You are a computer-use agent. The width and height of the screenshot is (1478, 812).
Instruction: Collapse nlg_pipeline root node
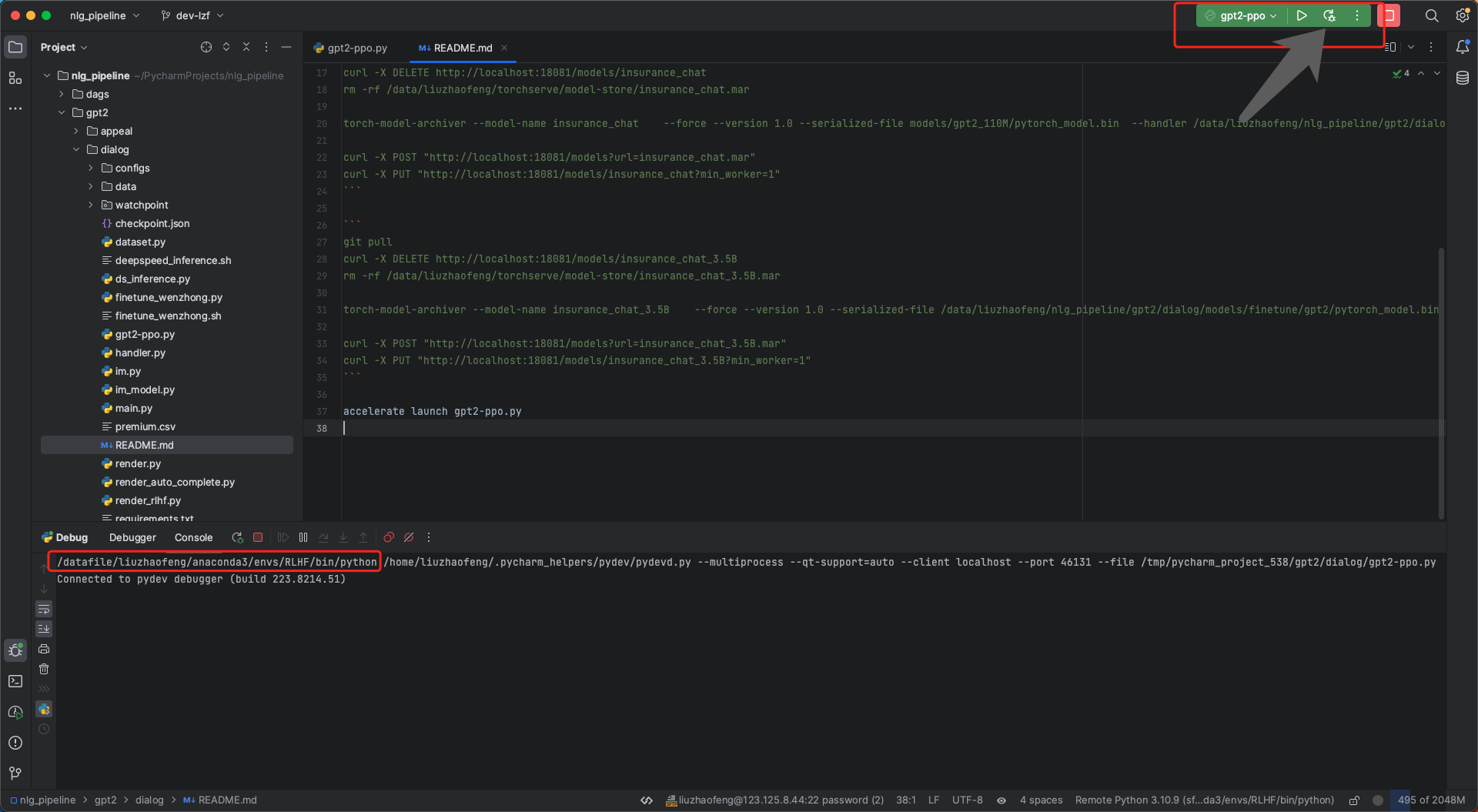(x=47, y=75)
